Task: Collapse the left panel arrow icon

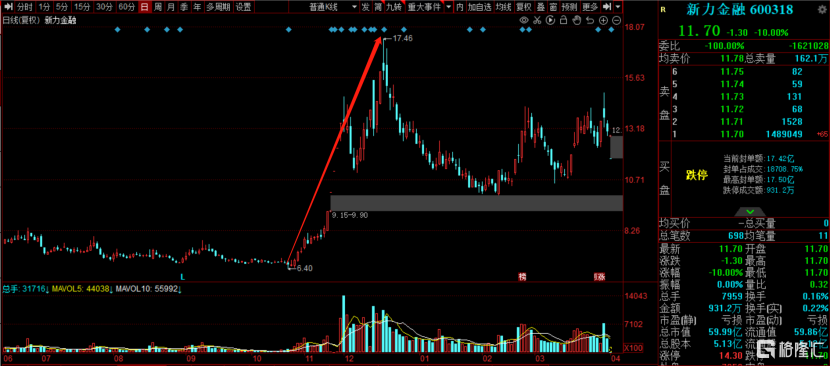Action: pyautogui.click(x=7, y=7)
